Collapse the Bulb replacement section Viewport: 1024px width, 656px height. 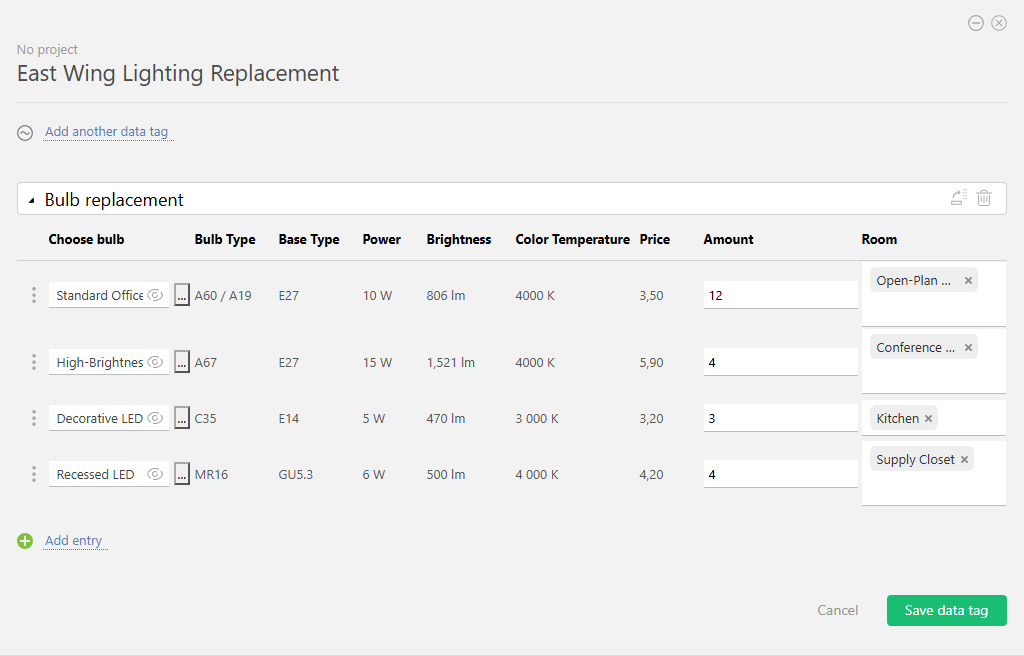[x=31, y=201]
